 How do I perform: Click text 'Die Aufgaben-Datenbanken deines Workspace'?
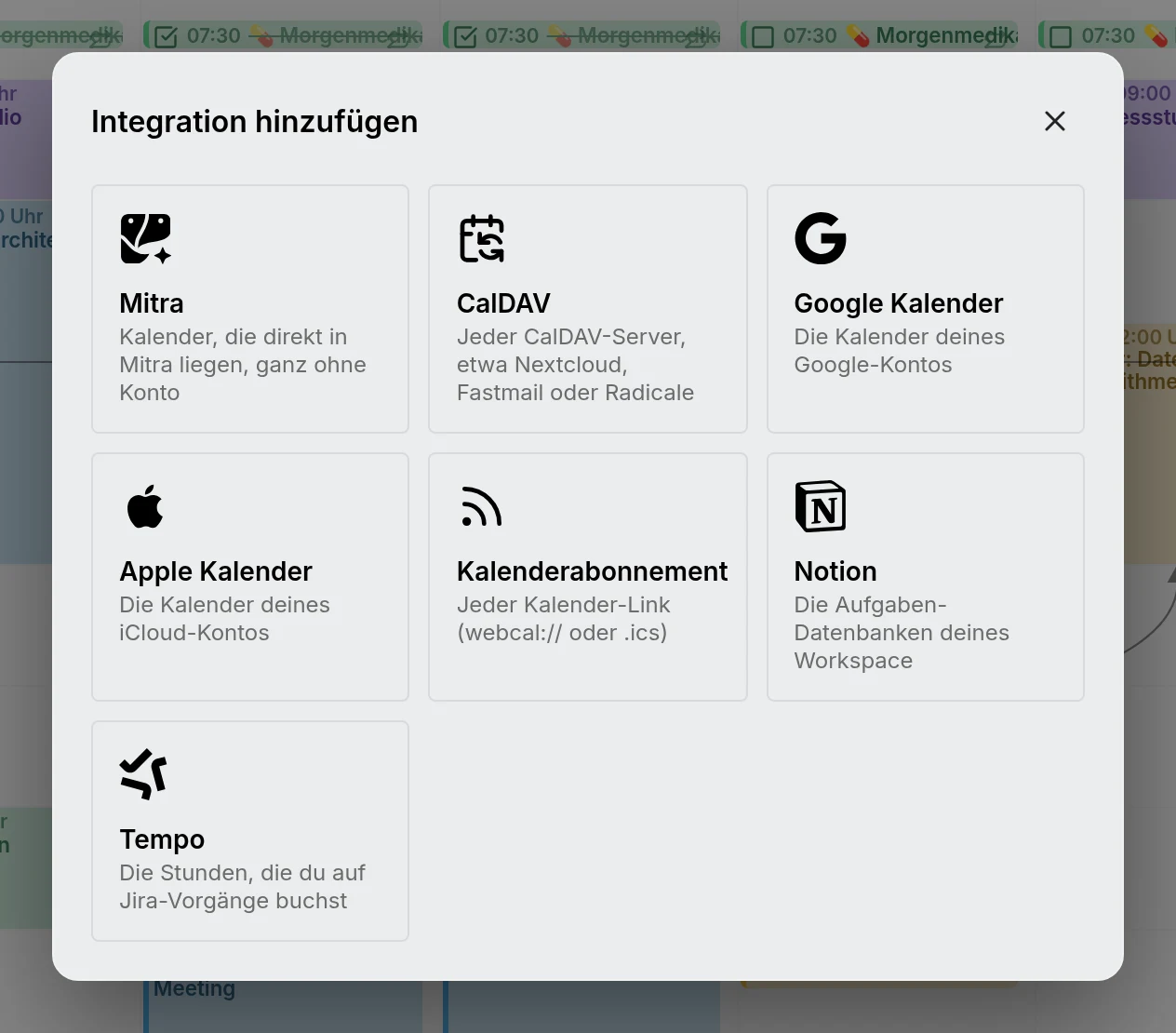click(x=902, y=633)
